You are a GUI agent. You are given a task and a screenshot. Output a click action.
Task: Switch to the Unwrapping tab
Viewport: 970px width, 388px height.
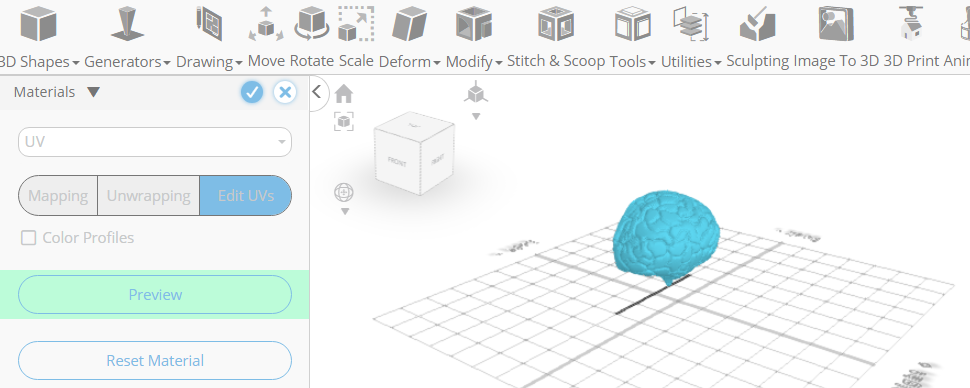[x=148, y=196]
